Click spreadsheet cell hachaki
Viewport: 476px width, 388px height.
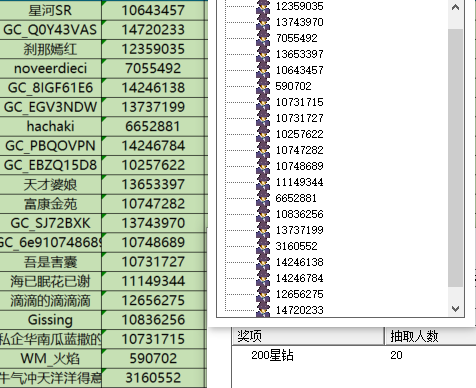coord(50,126)
